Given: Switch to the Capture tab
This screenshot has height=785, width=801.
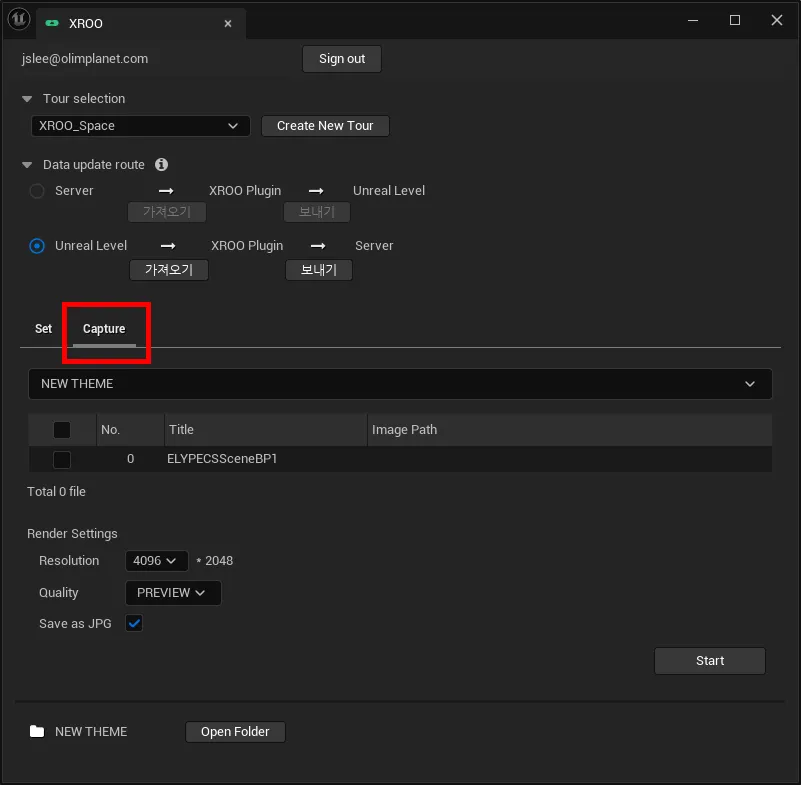Looking at the screenshot, I should [104, 329].
